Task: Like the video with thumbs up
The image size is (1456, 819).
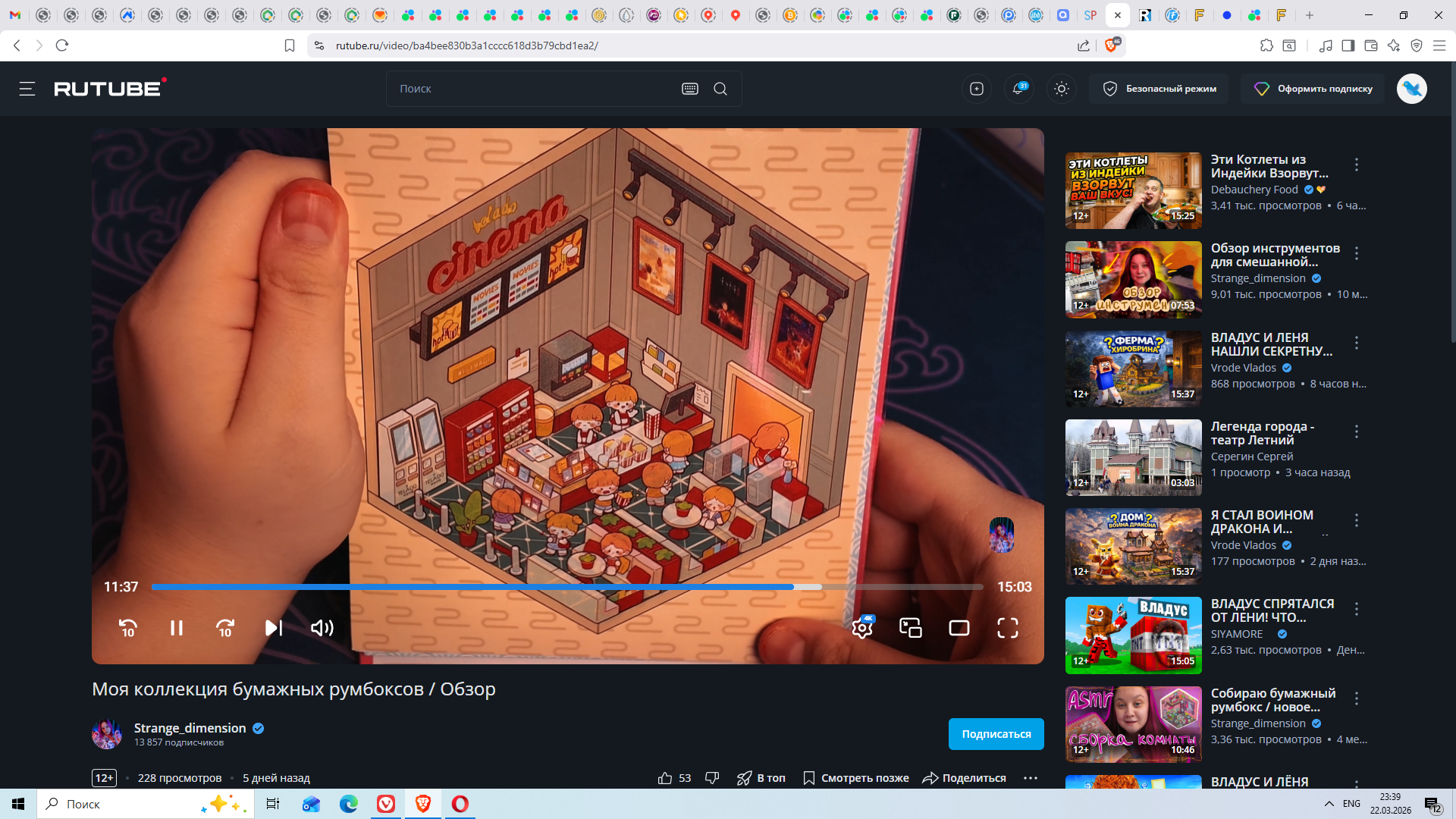Action: (665, 778)
